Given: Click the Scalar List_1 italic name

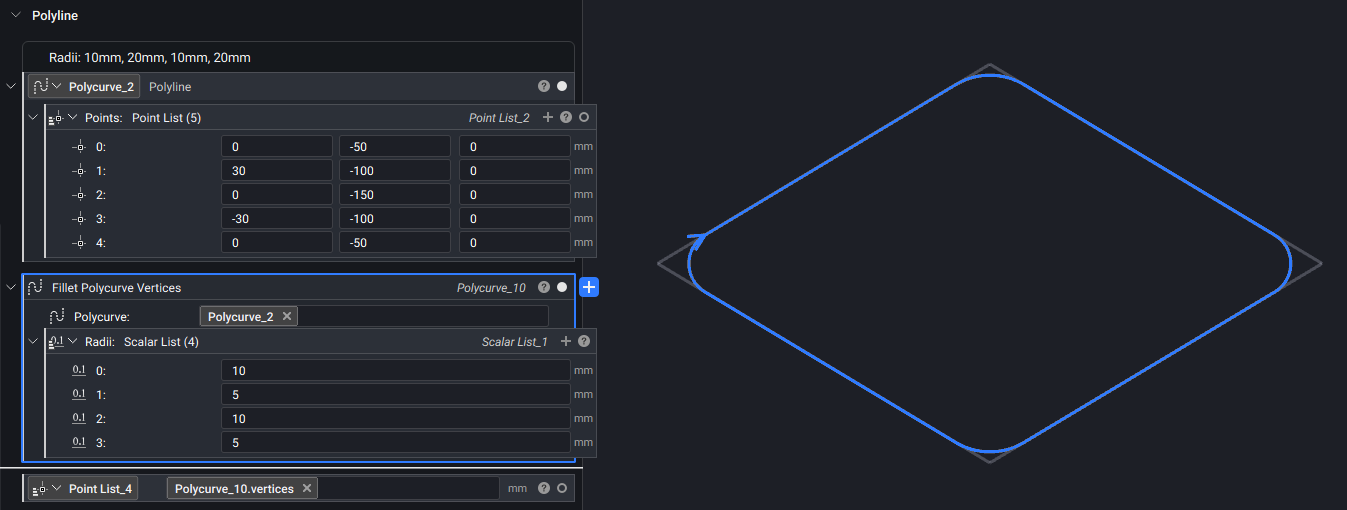Looking at the screenshot, I should pyautogui.click(x=515, y=342).
